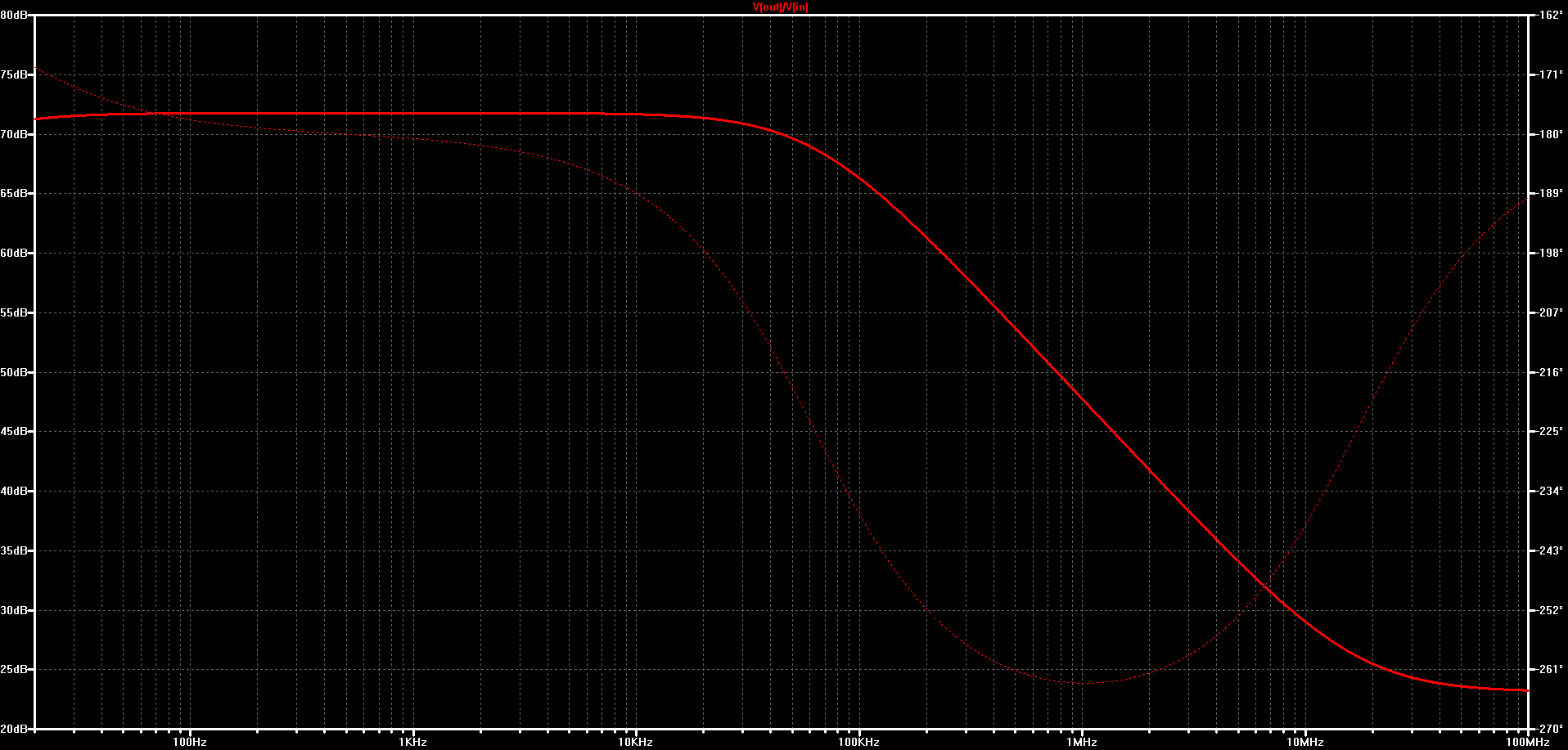The image size is (1568, 750).
Task: Click the 35dB gain axis label
Action: [13, 550]
